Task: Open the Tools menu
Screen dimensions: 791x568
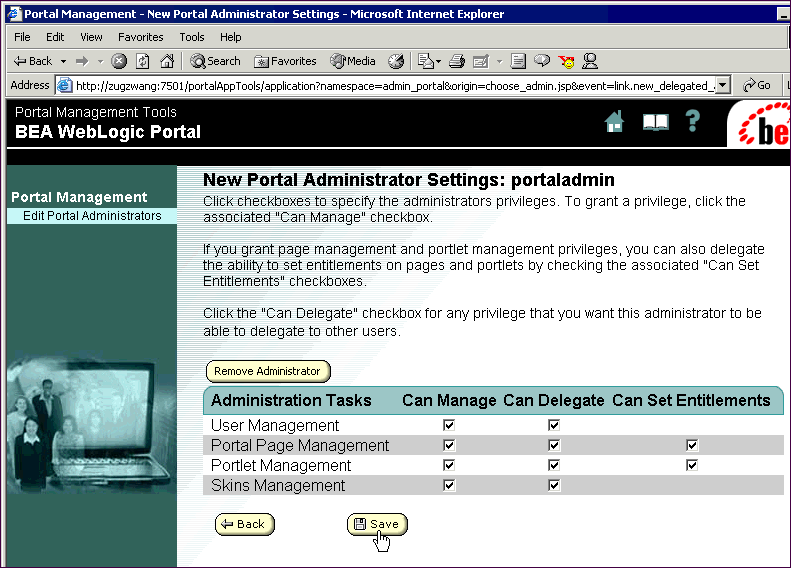Action: pos(192,37)
